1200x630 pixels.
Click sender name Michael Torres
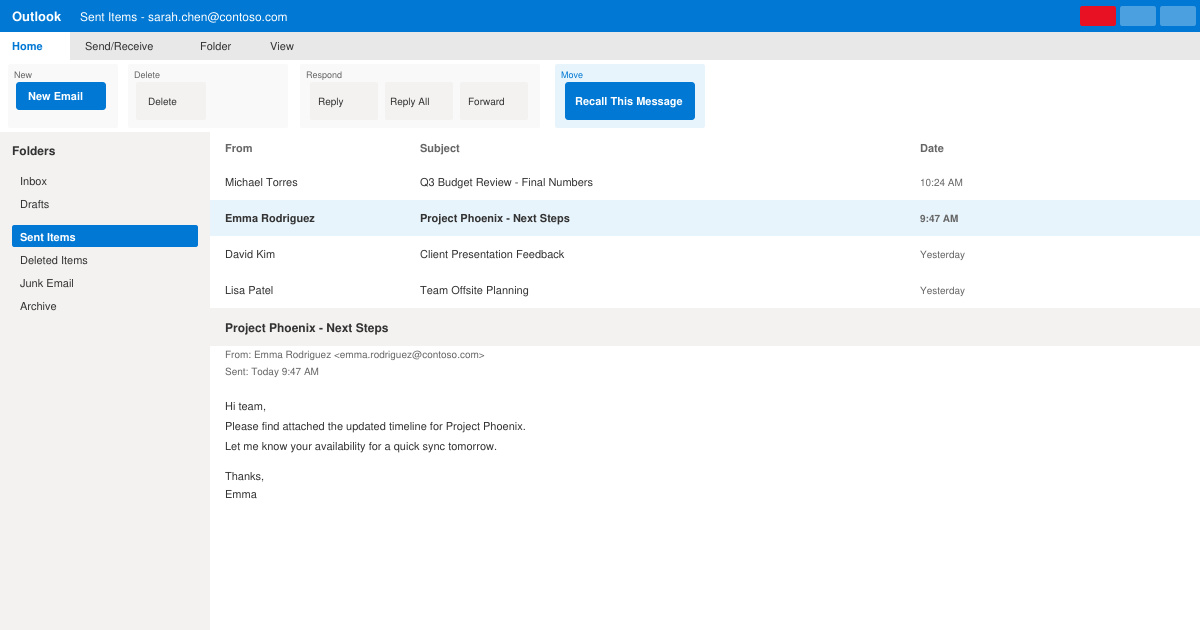tap(261, 182)
